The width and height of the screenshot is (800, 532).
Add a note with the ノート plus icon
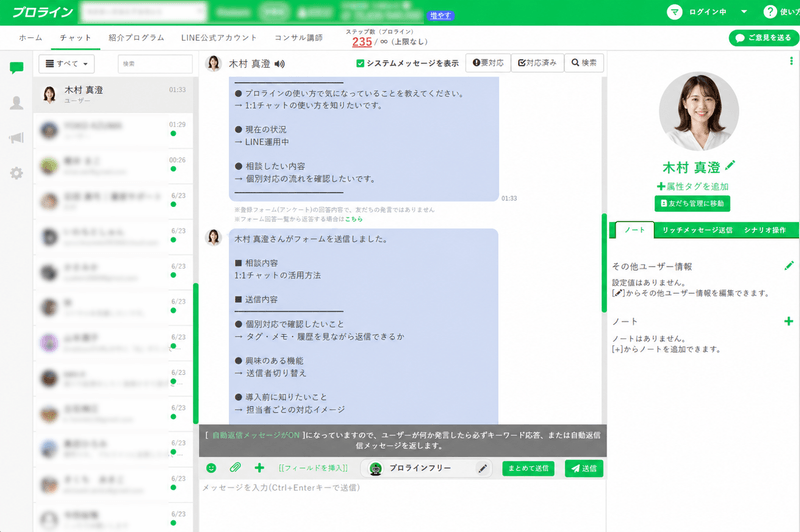pyautogui.click(x=788, y=321)
